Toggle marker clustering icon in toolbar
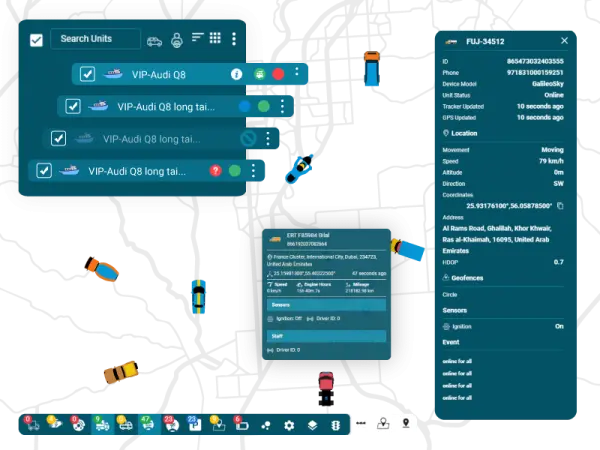The height and width of the screenshot is (450, 600). [x=266, y=425]
